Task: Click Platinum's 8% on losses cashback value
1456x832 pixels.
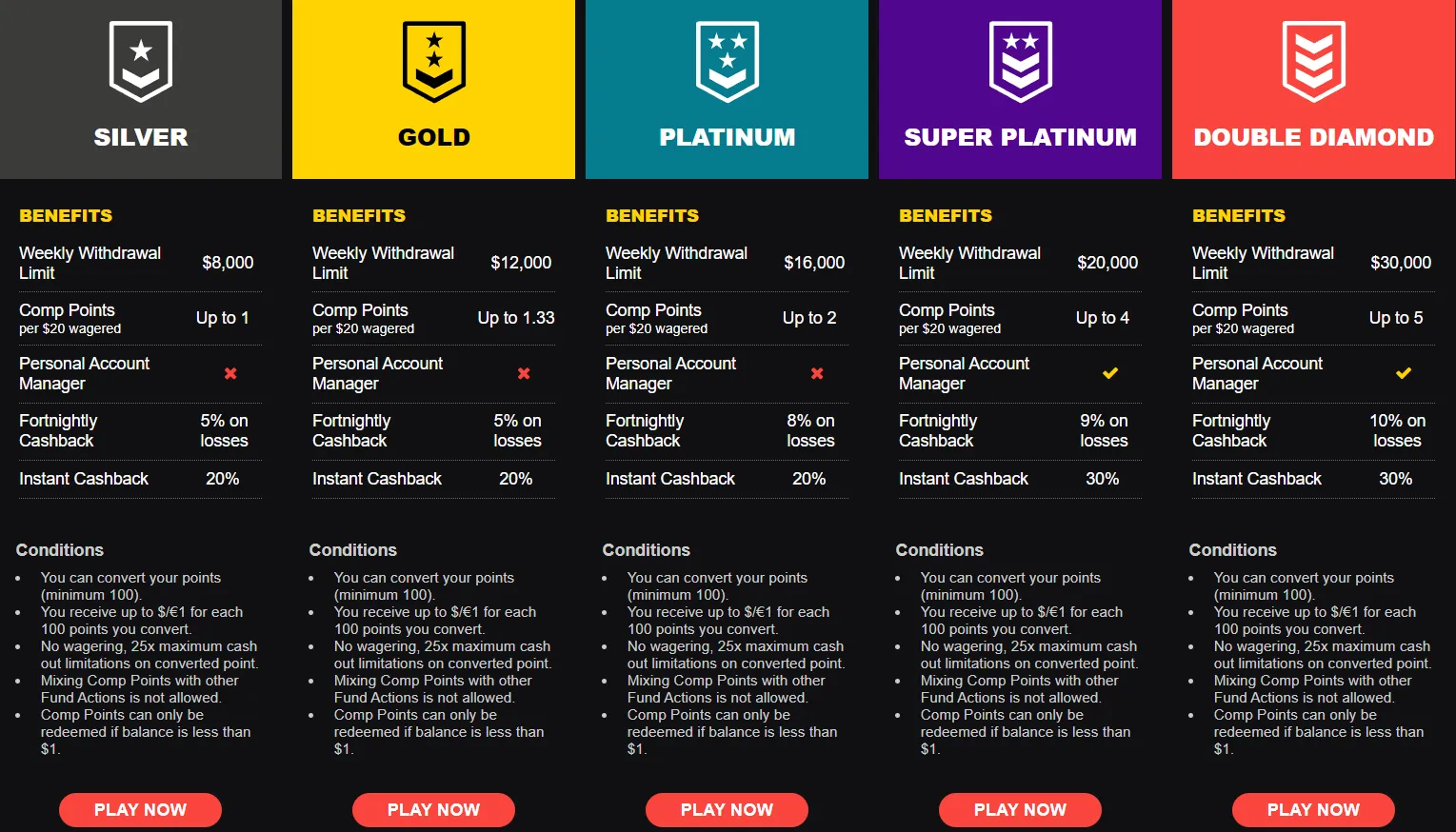Action: pos(810,430)
